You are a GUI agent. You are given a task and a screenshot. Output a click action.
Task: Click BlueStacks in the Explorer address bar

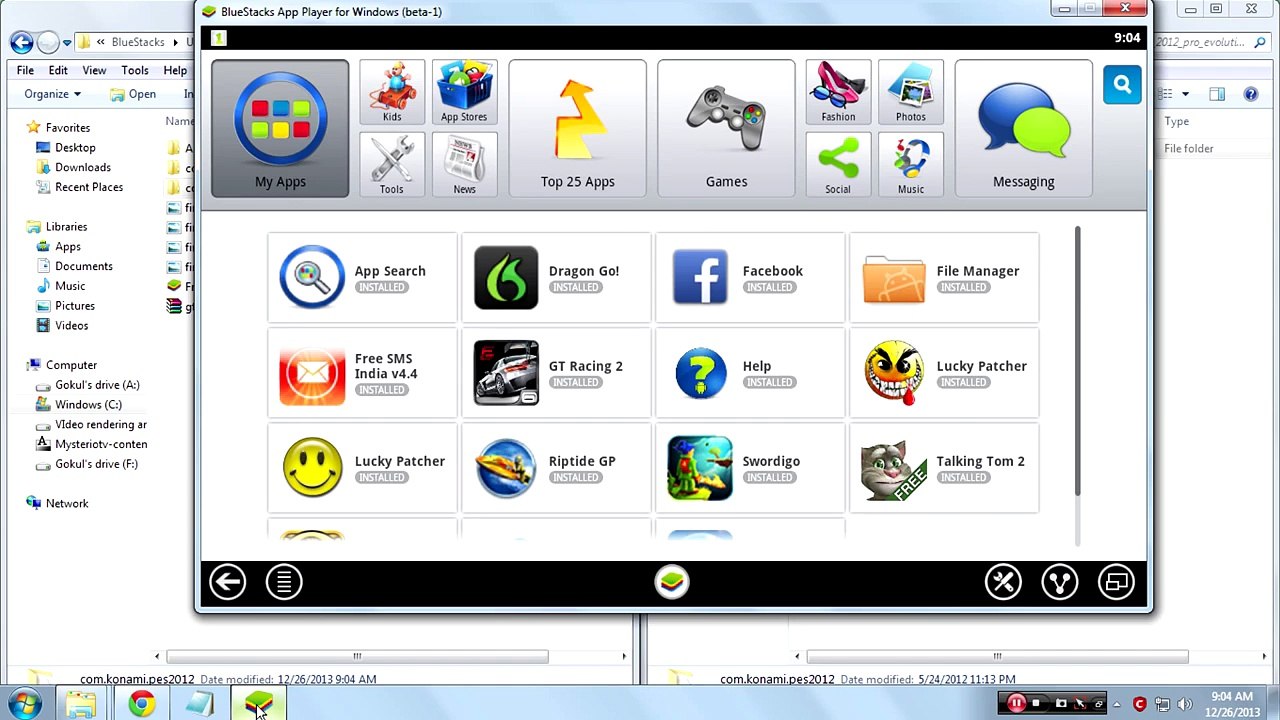coord(138,42)
